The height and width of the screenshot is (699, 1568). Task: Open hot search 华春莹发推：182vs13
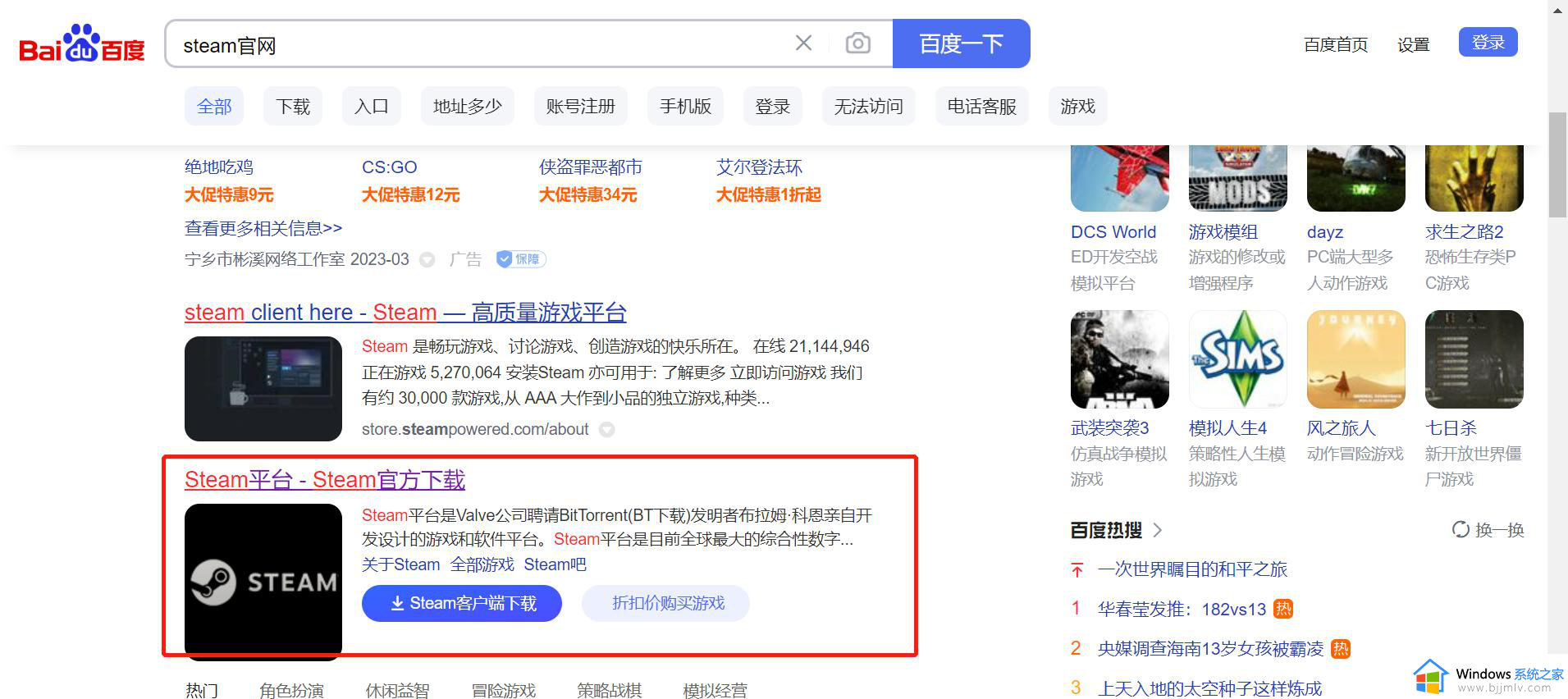click(x=1182, y=609)
